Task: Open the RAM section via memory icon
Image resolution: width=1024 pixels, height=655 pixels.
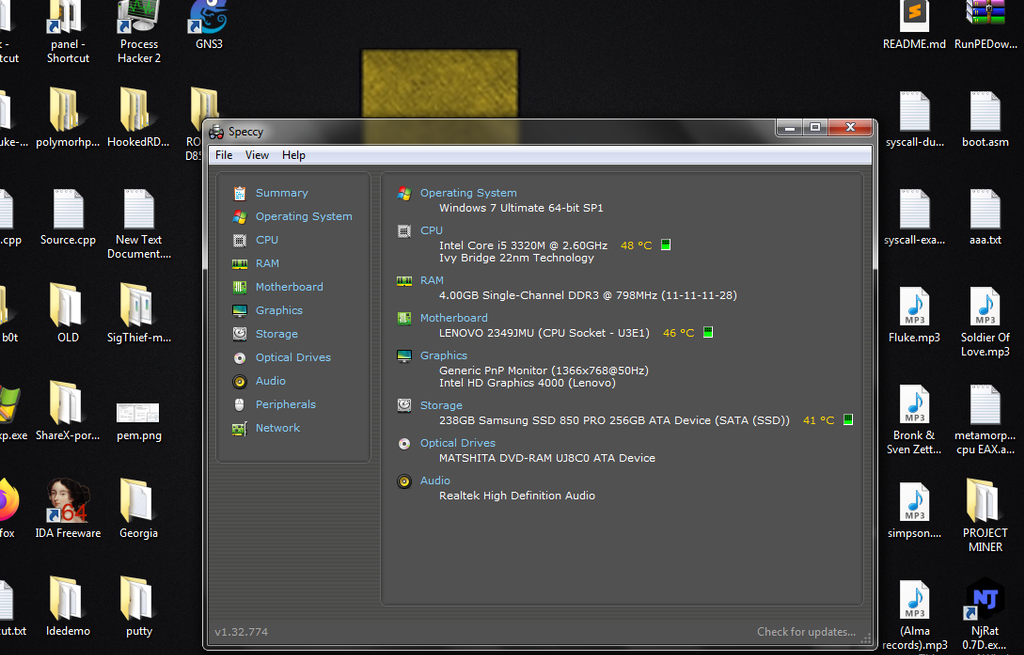Action: [x=240, y=264]
